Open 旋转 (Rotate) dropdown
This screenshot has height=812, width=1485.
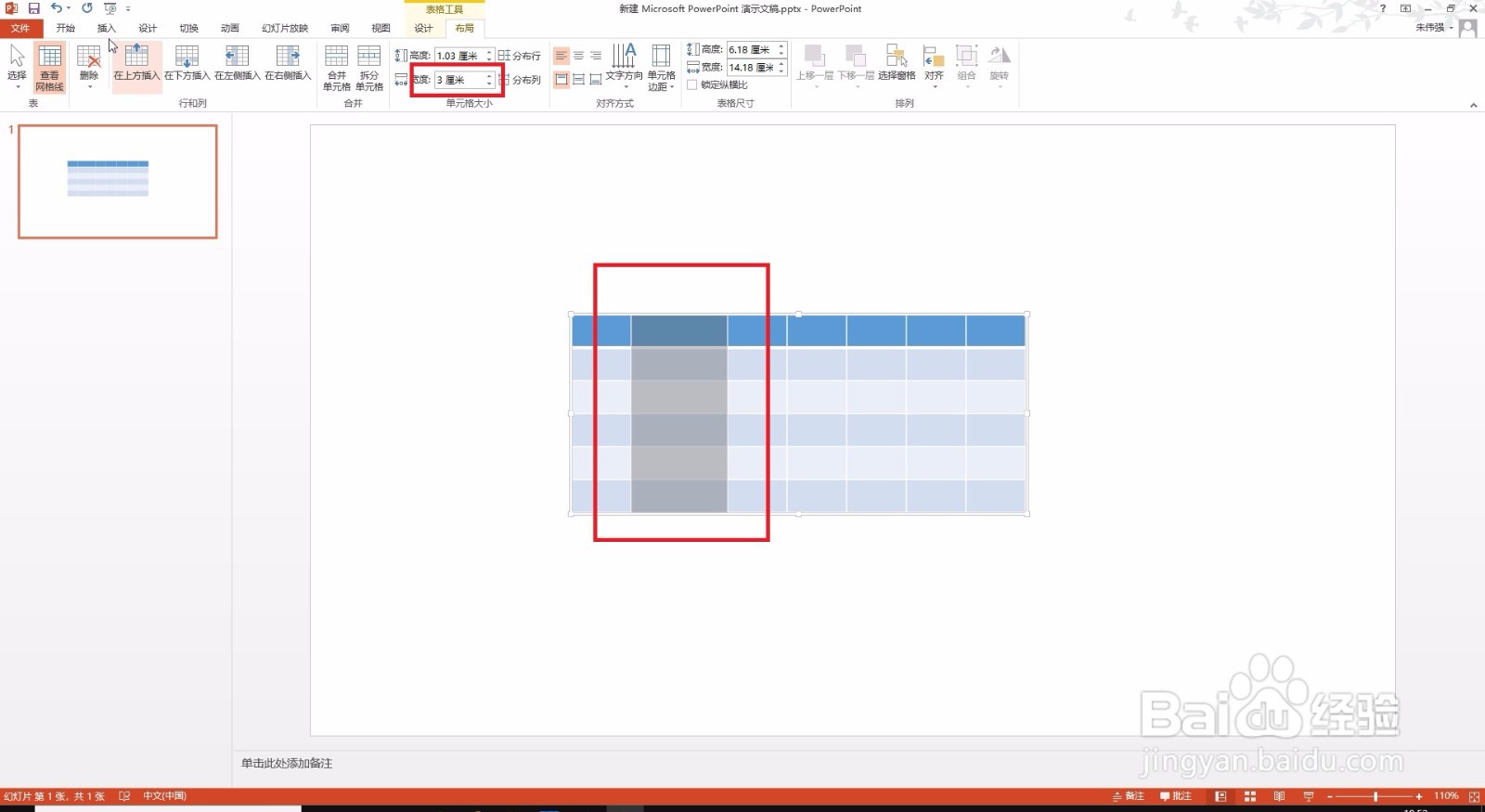click(999, 67)
